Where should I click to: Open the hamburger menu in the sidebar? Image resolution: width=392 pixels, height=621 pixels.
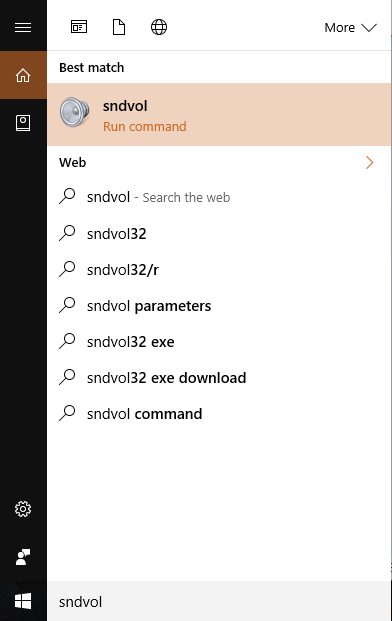[x=23, y=27]
